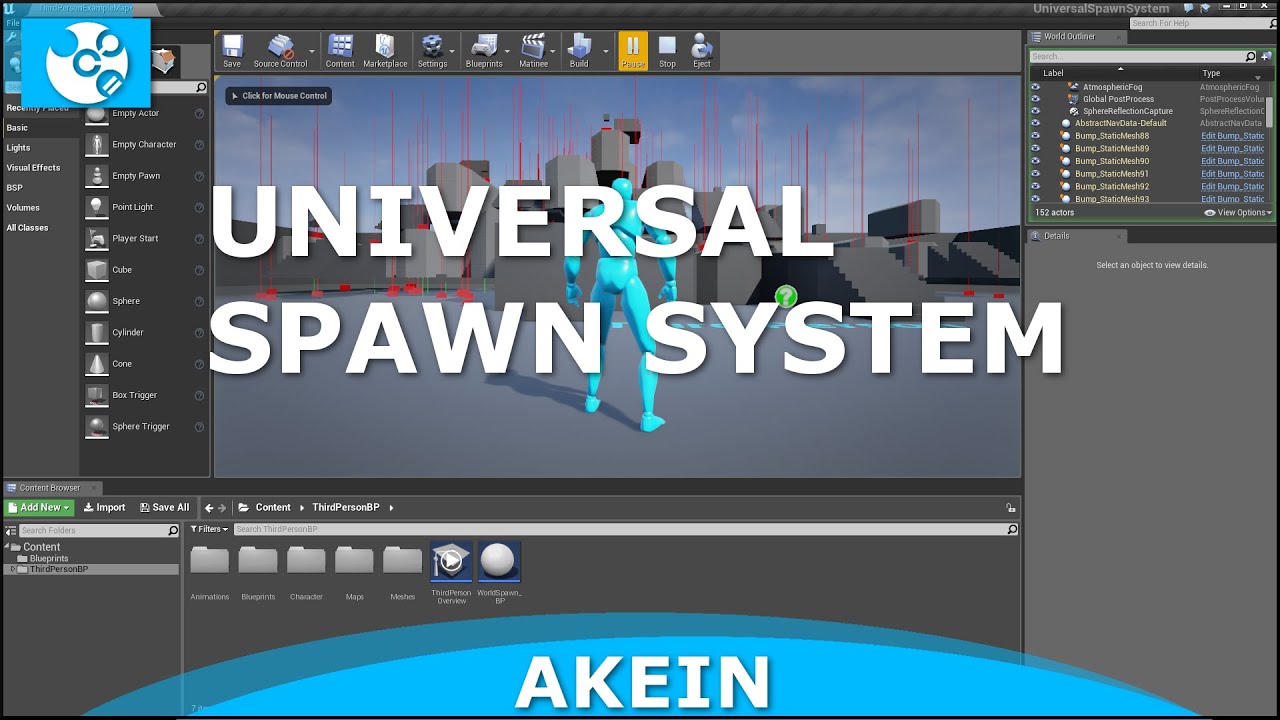Viewport: 1280px width, 720px height.
Task: Toggle visibility of AbstractNavData-Default
Action: 1036,123
